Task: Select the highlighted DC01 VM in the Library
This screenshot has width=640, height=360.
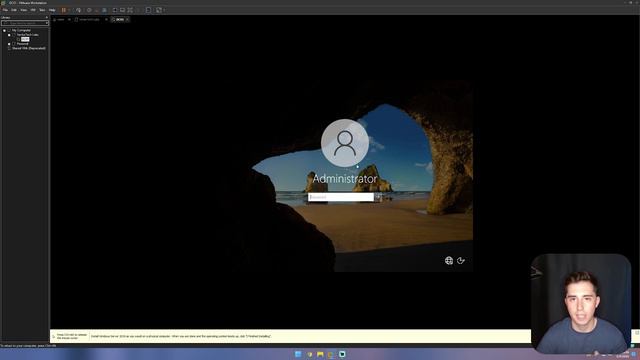Action: point(25,39)
